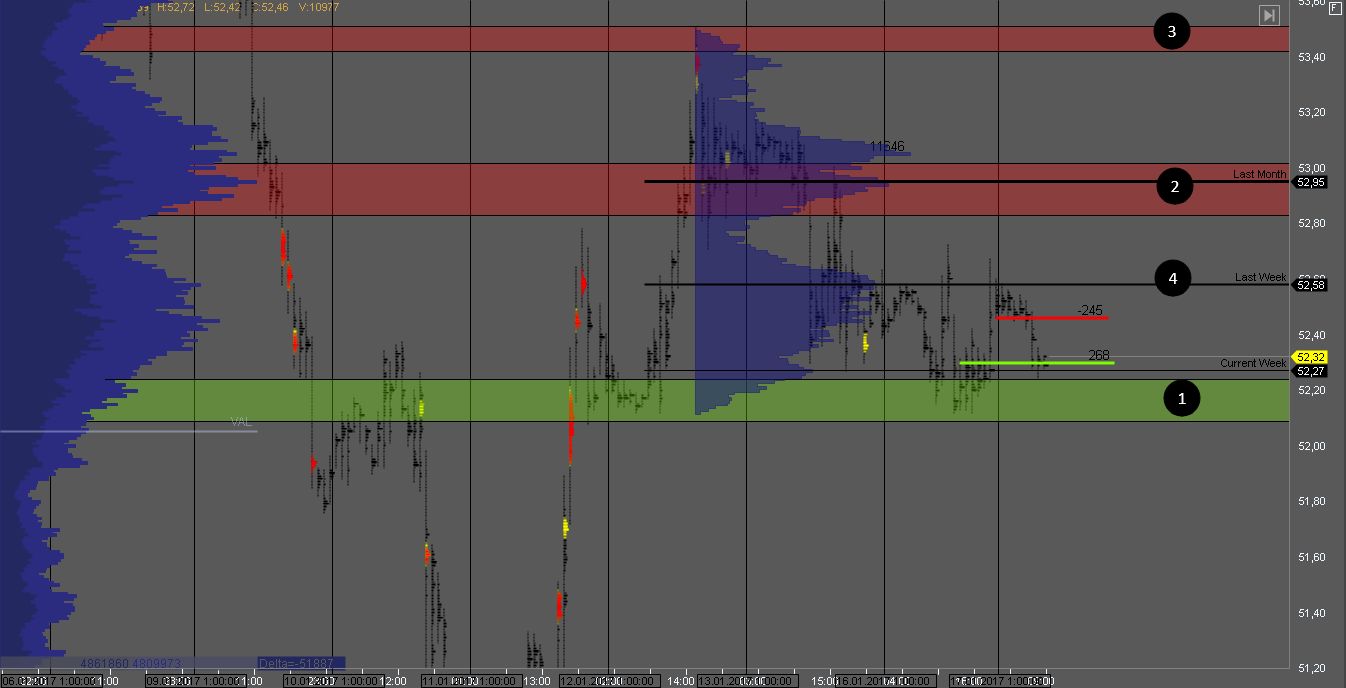
Task: Click the black circle marker numbered 1
Action: click(1182, 398)
